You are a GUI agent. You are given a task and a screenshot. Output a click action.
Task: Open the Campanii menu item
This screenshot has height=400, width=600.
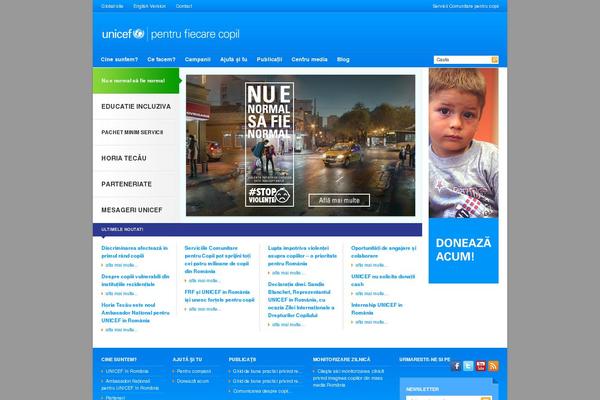click(x=197, y=59)
